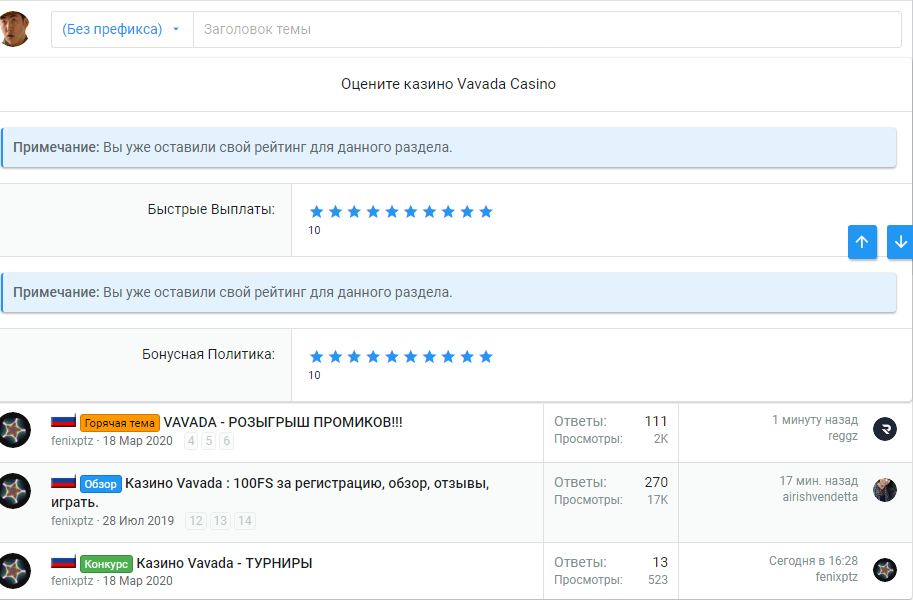Click the first star in Быстрые Выплаты rating
This screenshot has height=600, width=913.
316,211
